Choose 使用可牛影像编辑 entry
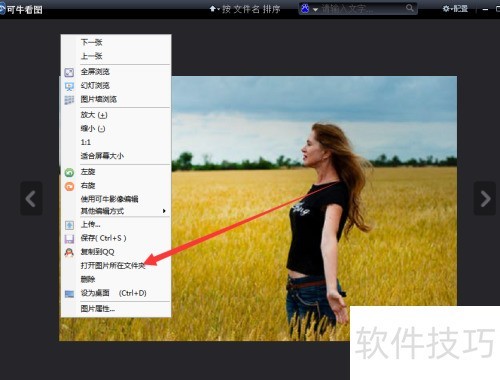The image size is (500, 380). click(x=116, y=199)
